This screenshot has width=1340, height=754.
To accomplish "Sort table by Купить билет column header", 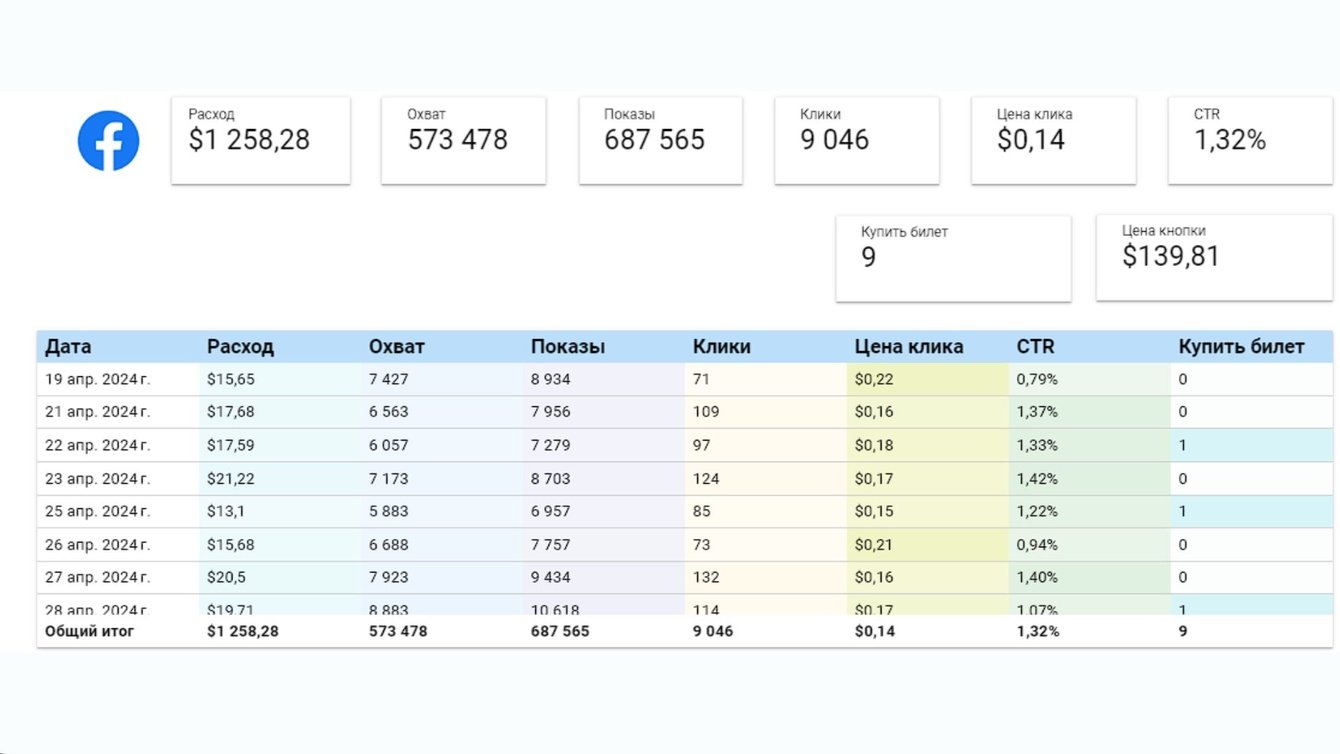I will [1241, 347].
